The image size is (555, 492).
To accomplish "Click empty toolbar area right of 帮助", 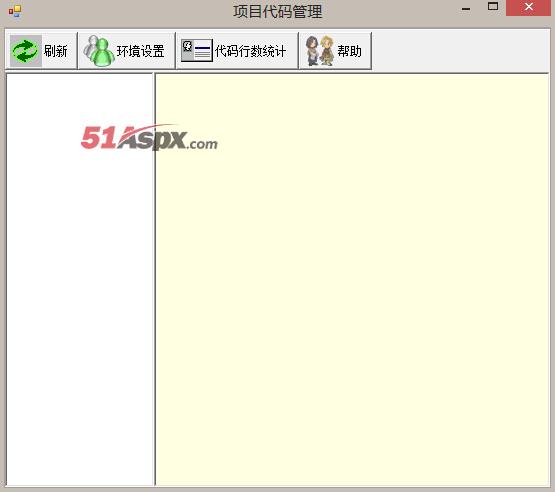I will [460, 50].
